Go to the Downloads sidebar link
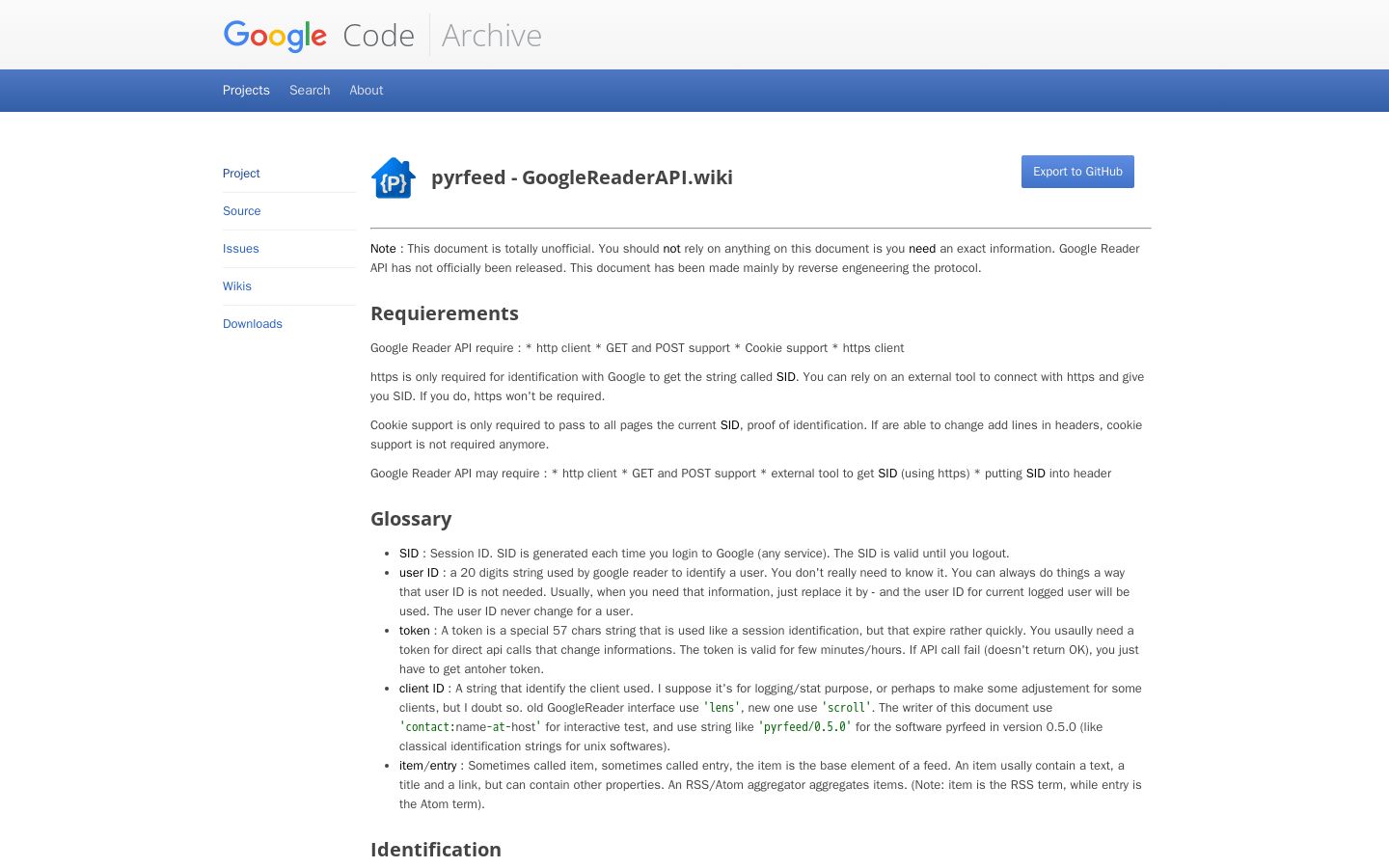 tap(253, 324)
